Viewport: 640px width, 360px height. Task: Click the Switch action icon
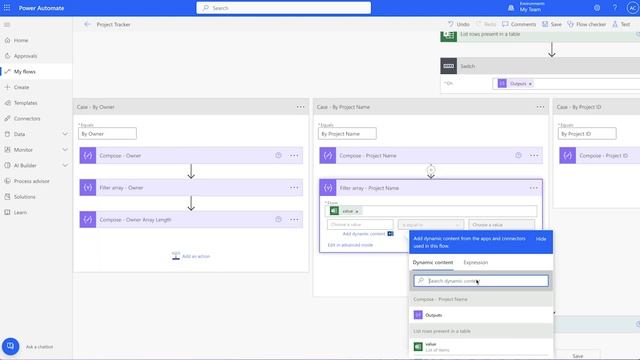point(448,66)
